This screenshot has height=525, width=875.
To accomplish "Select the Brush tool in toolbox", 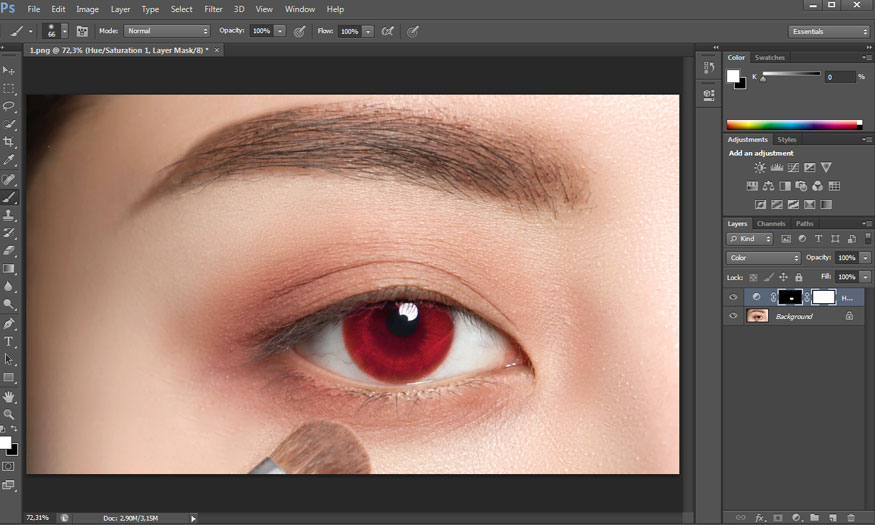I will pyautogui.click(x=8, y=197).
